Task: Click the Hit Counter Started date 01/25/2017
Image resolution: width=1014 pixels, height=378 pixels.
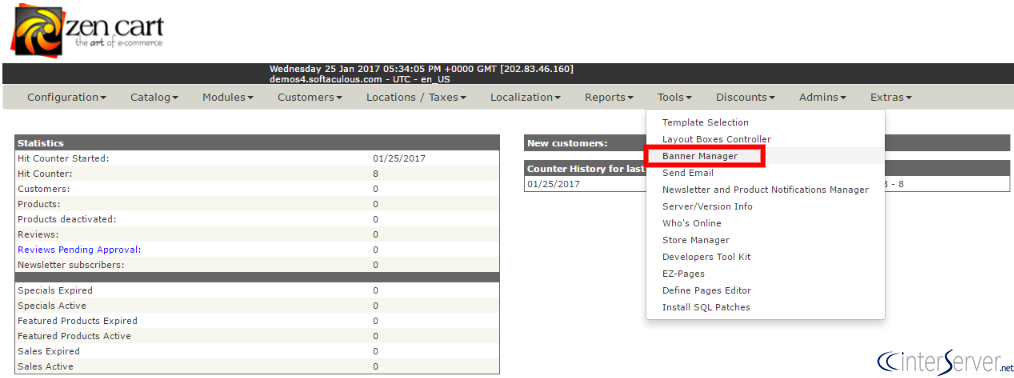Action: pyautogui.click(x=399, y=158)
